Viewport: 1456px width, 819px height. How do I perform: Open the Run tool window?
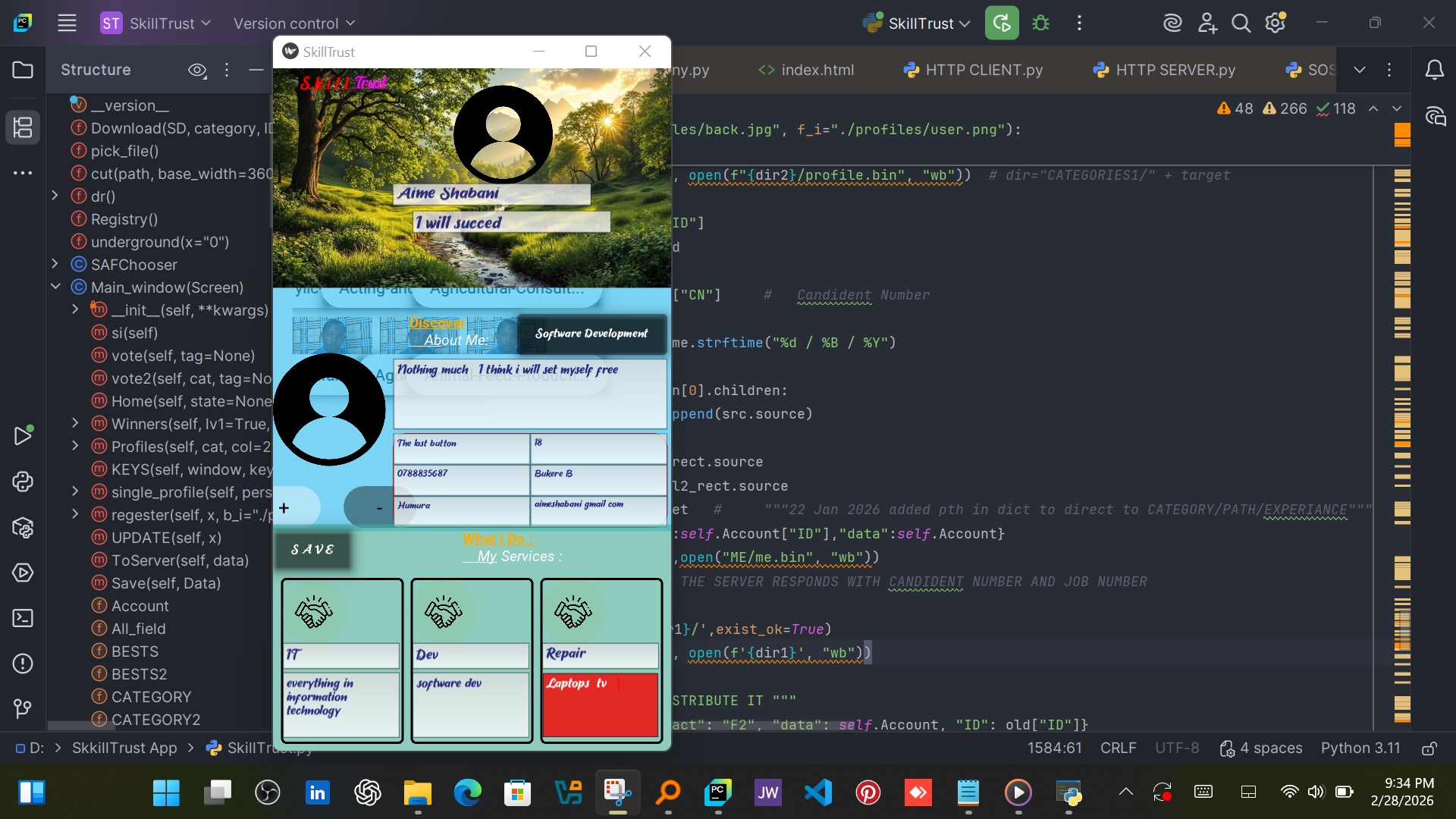click(x=23, y=436)
